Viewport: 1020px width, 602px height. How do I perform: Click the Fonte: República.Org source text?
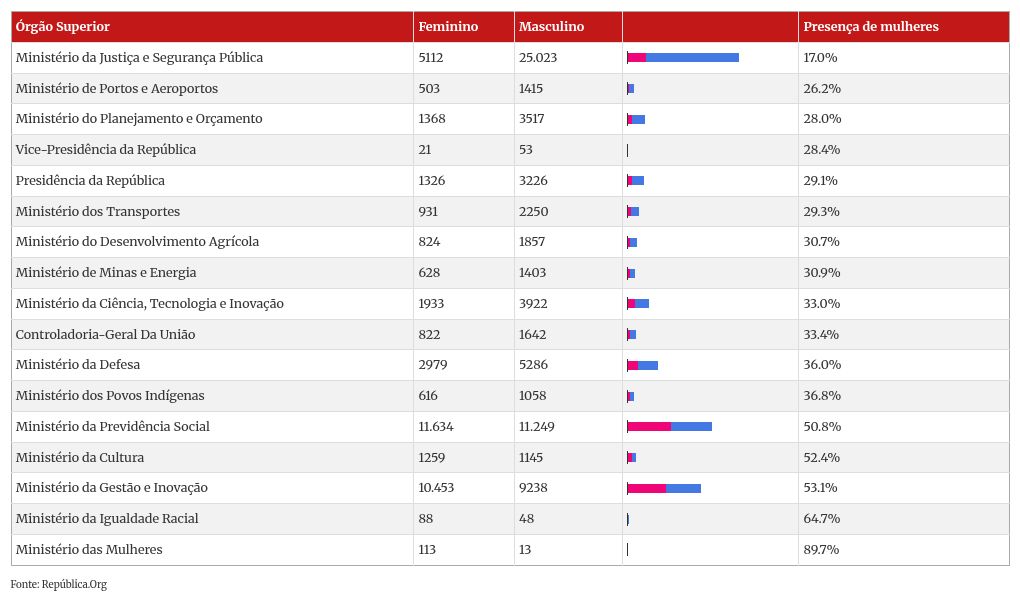(x=59, y=584)
